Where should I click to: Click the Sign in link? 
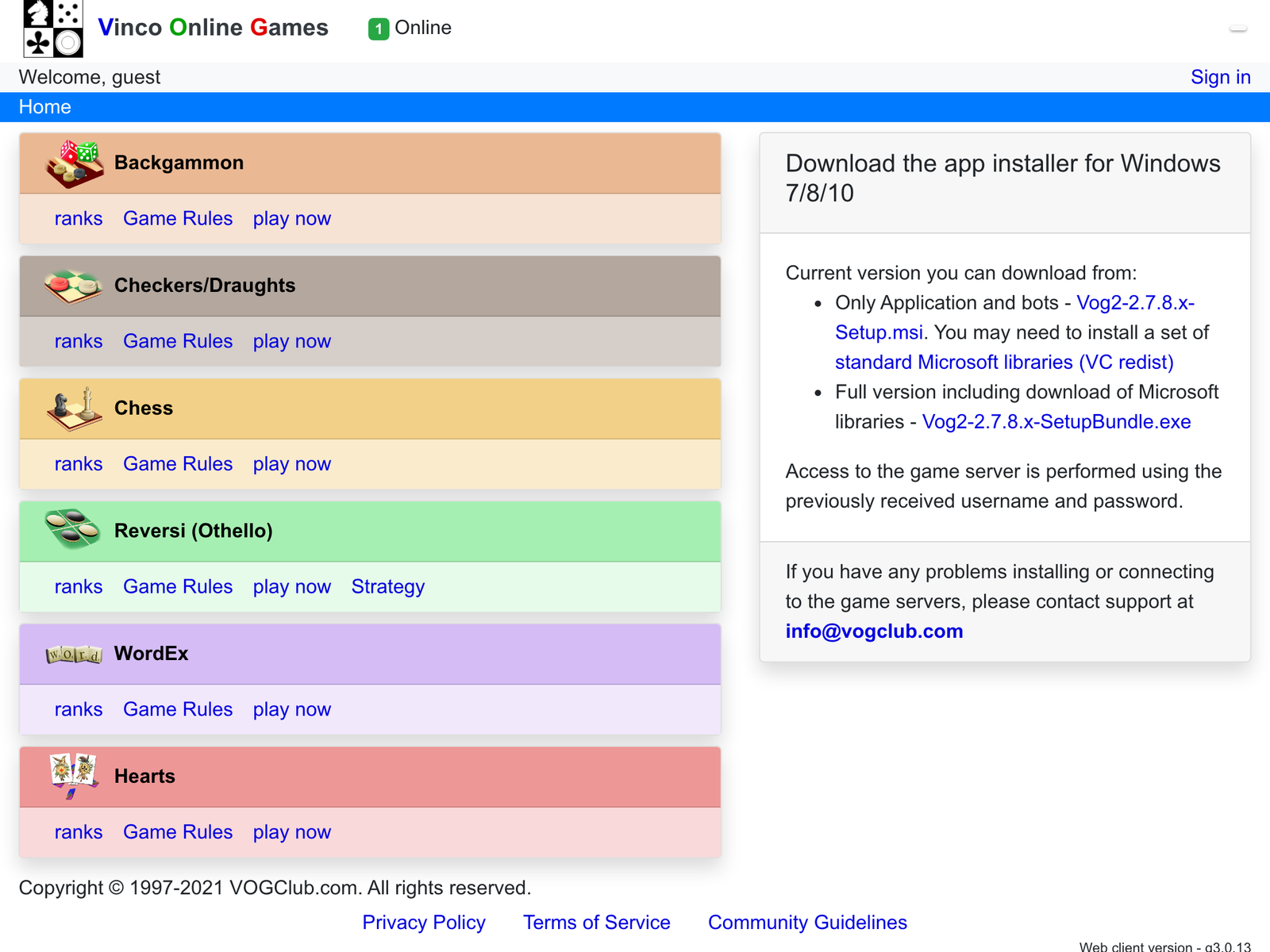(1220, 77)
